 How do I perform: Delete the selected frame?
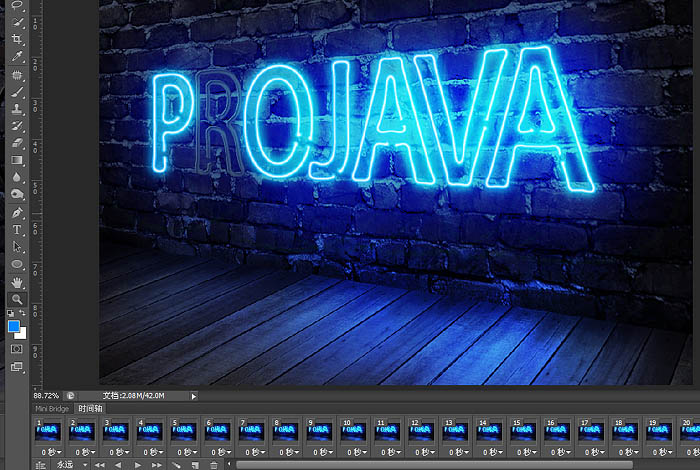[x=214, y=465]
